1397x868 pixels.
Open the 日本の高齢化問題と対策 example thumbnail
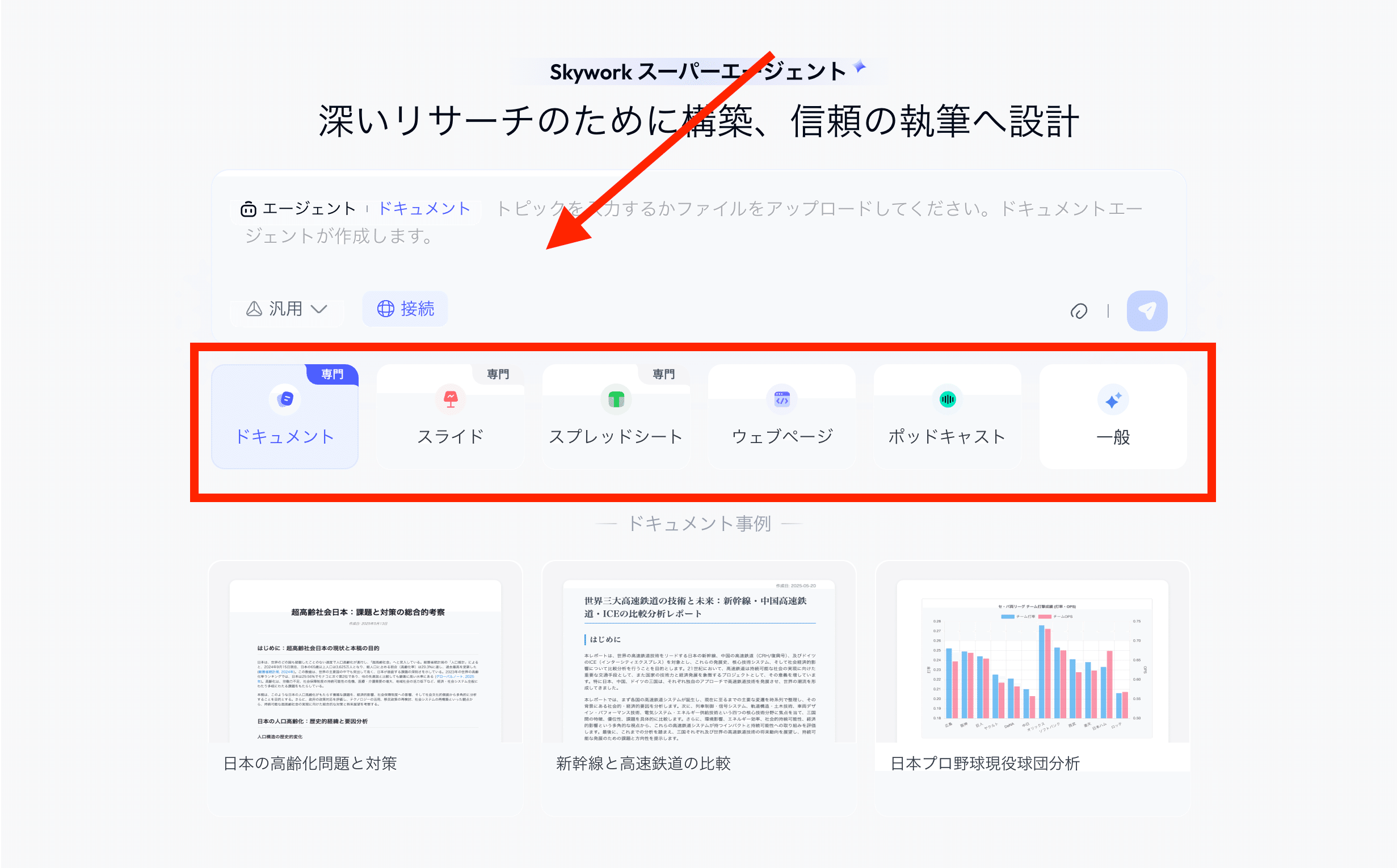point(365,660)
